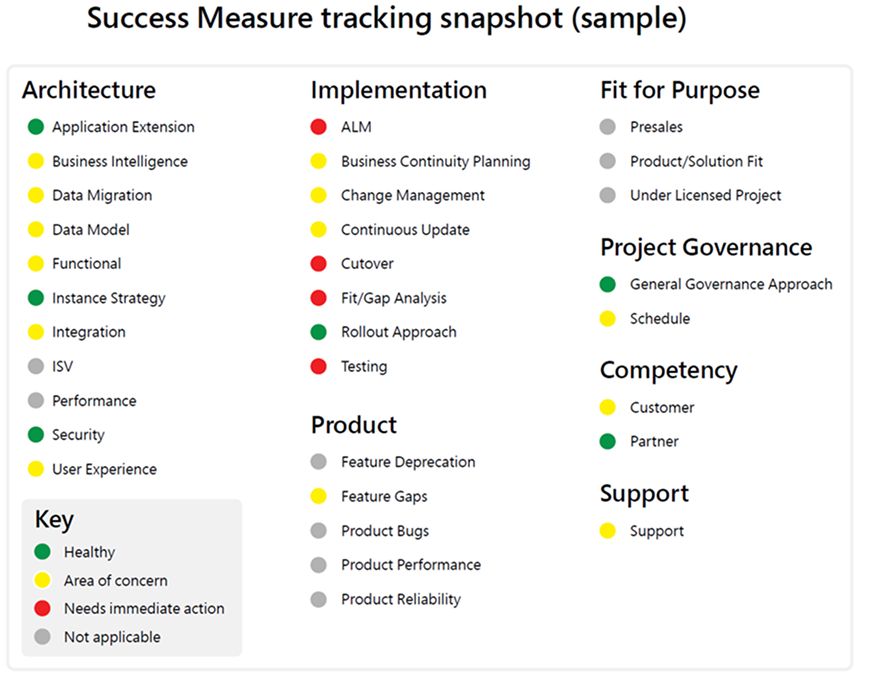
Task: Click the yellow dot next to Schedule
Action: (x=608, y=319)
